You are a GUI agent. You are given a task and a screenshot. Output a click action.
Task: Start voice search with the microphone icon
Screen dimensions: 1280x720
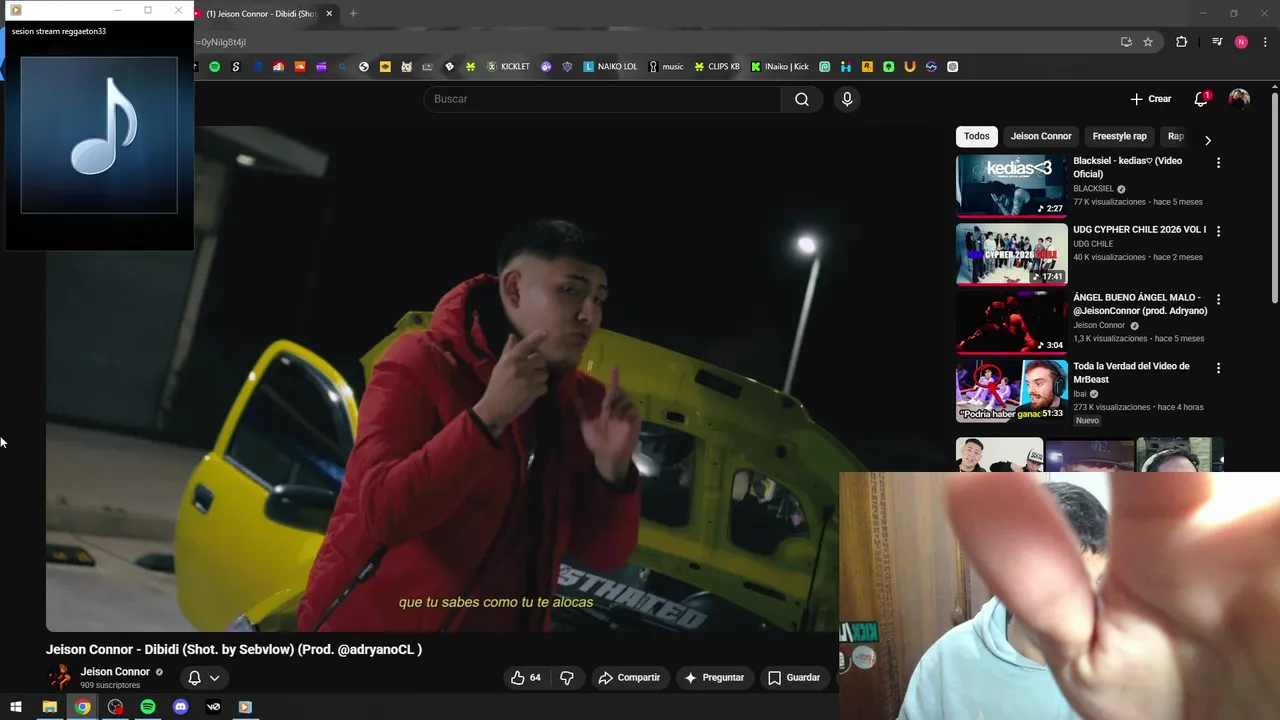pyautogui.click(x=847, y=99)
